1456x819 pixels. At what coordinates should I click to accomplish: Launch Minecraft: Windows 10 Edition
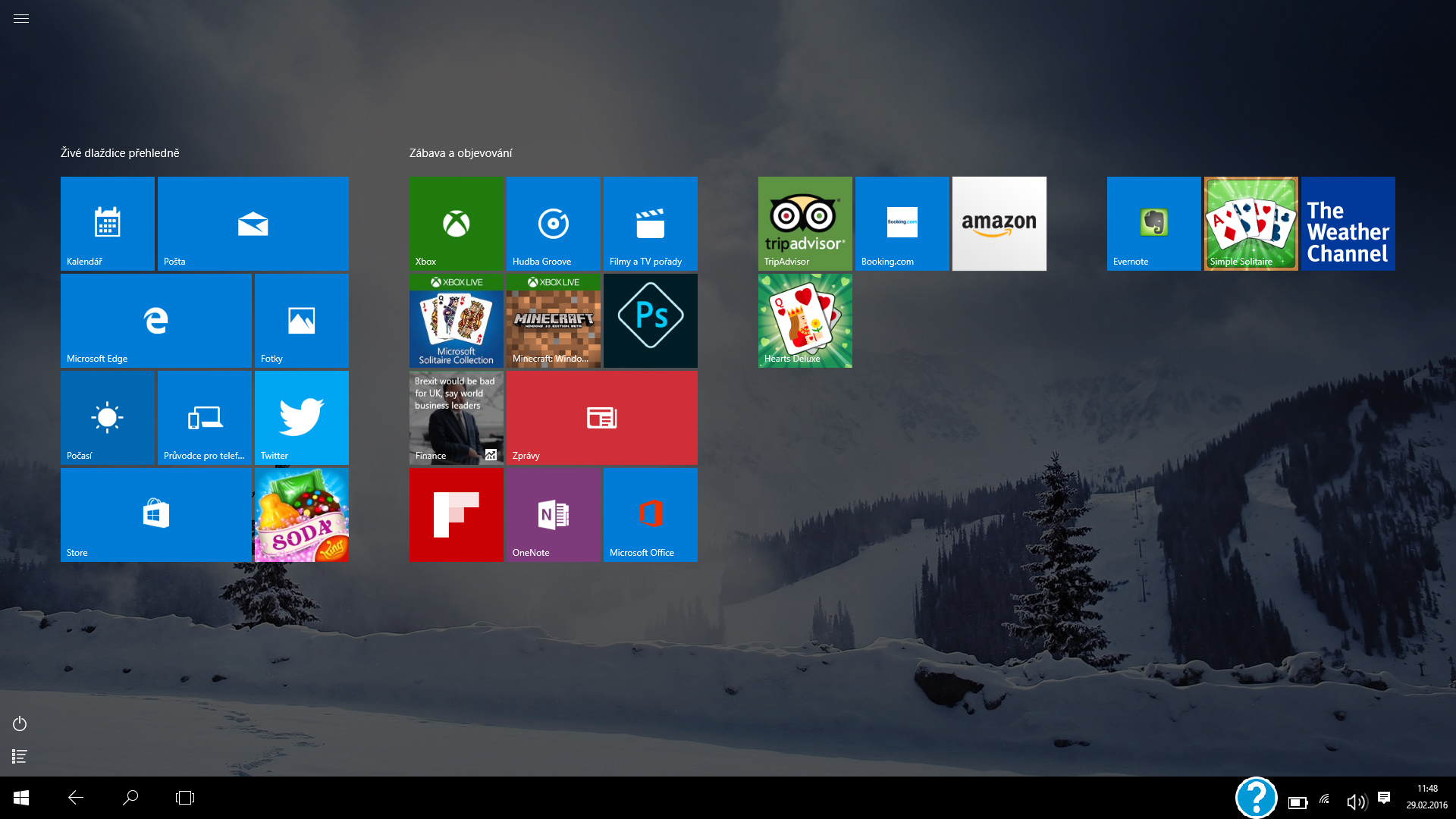(x=553, y=320)
